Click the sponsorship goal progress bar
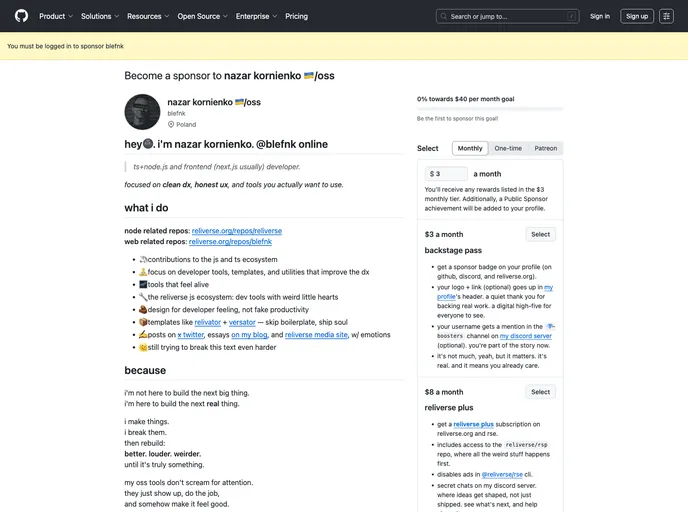Image resolution: width=688 pixels, height=512 pixels. pos(489,109)
